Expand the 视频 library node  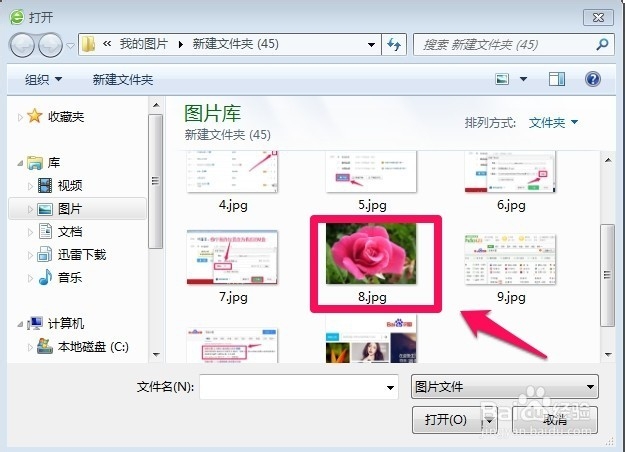30,186
